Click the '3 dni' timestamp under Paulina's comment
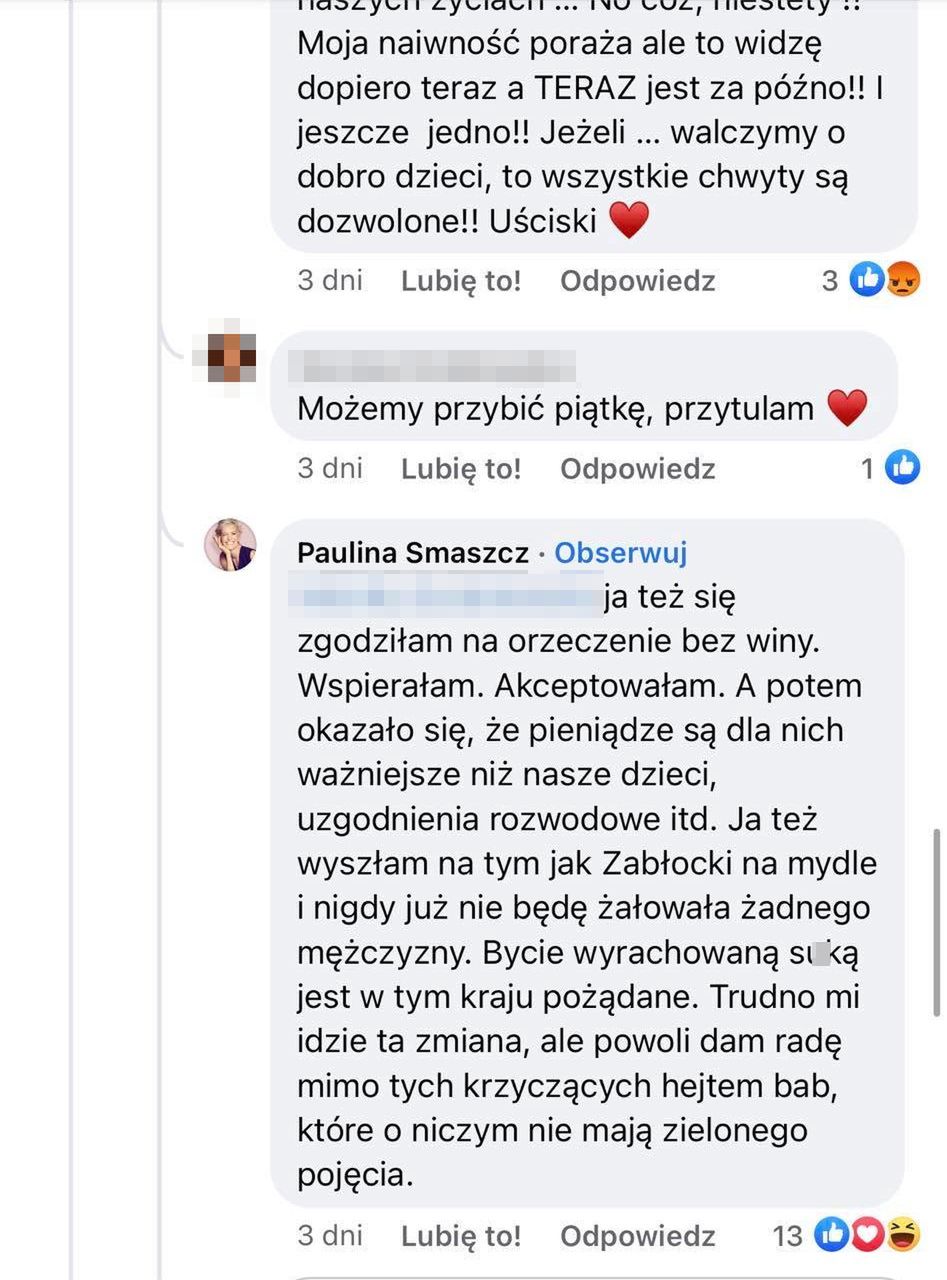Viewport: 947px width, 1280px height. click(x=329, y=1236)
